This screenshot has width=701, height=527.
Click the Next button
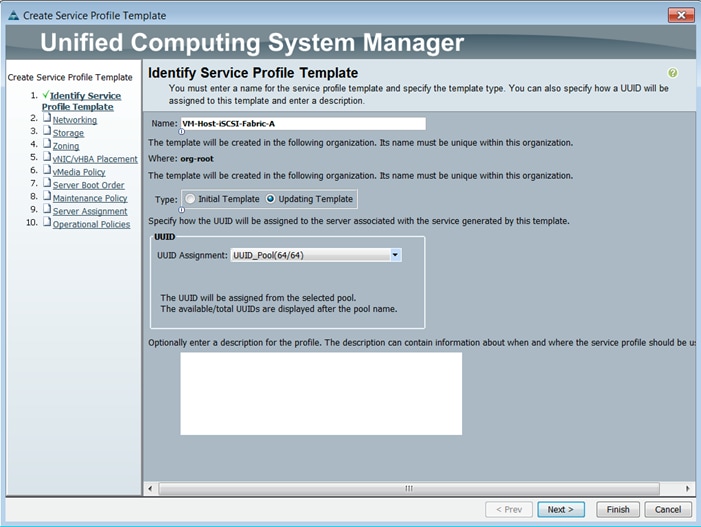pyautogui.click(x=561, y=510)
